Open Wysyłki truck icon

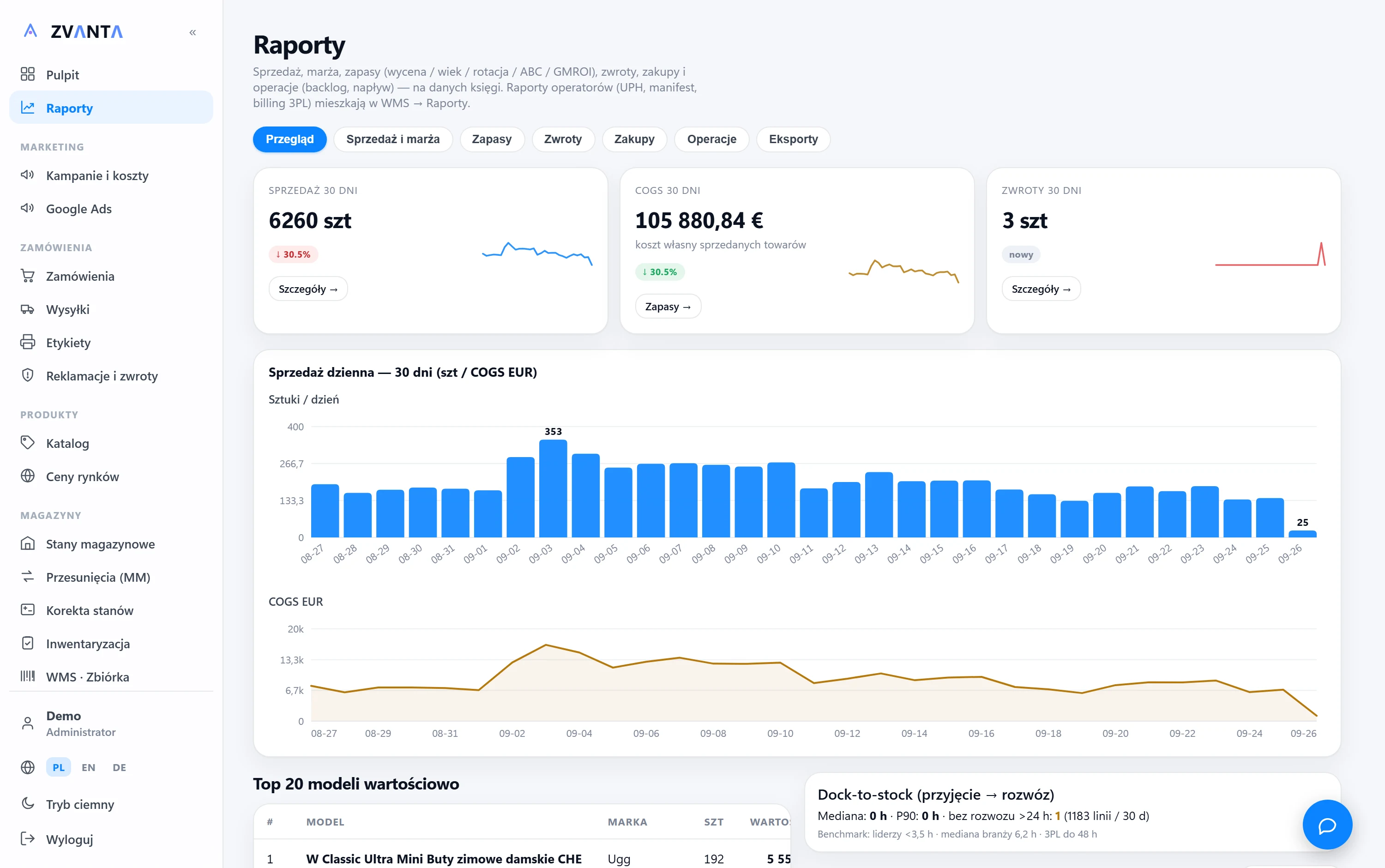[x=28, y=309]
